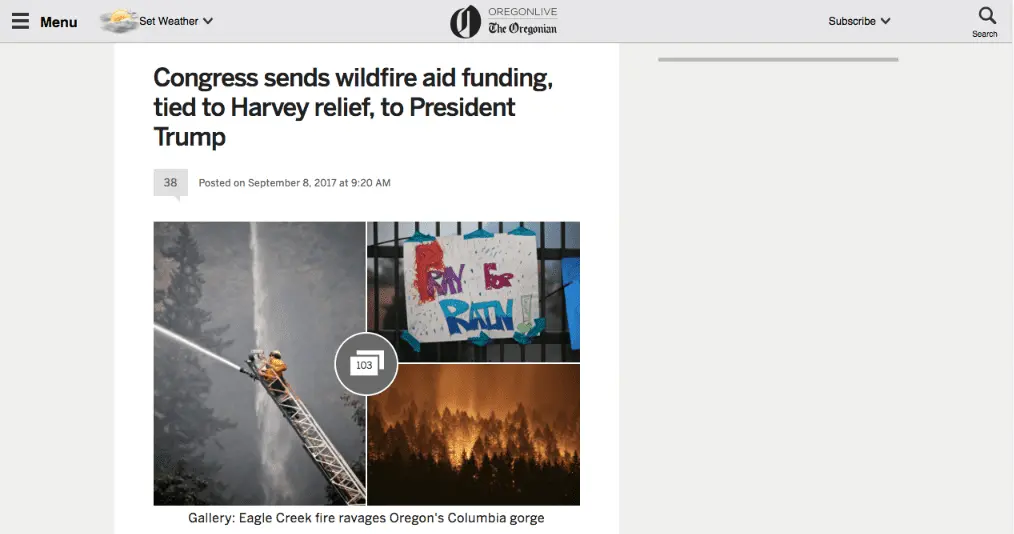This screenshot has height=534, width=1014.
Task: Select Set Weather in the top bar
Action: pyautogui.click(x=169, y=21)
